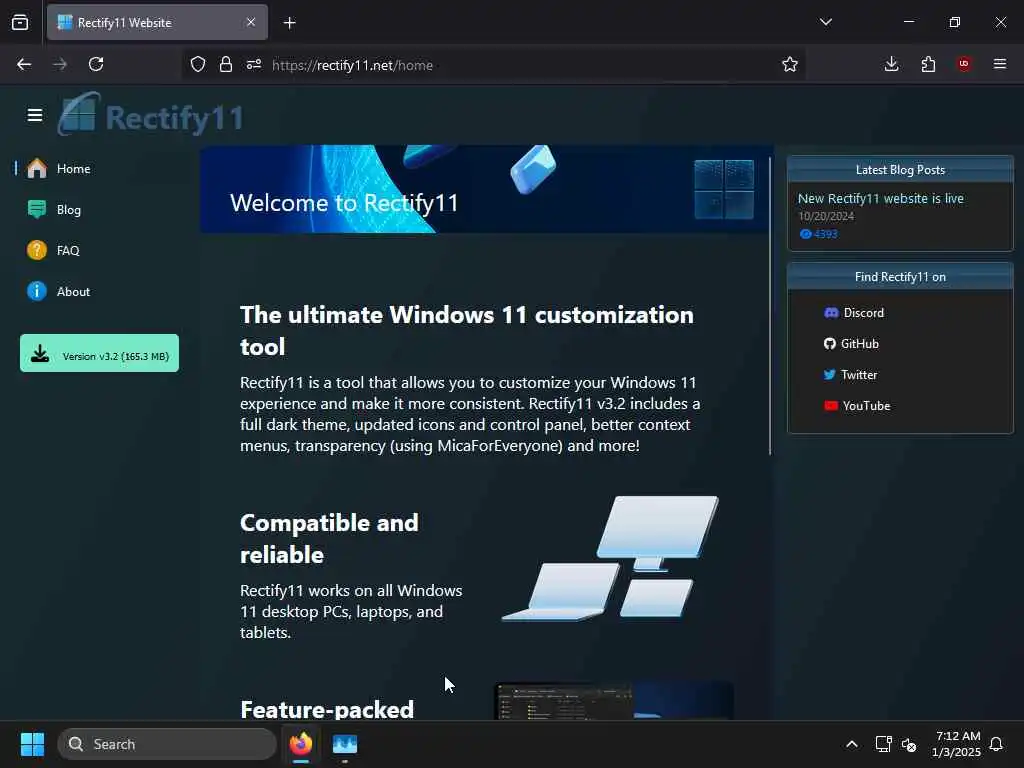Open the GitHub link
1024x768 pixels.
[852, 344]
